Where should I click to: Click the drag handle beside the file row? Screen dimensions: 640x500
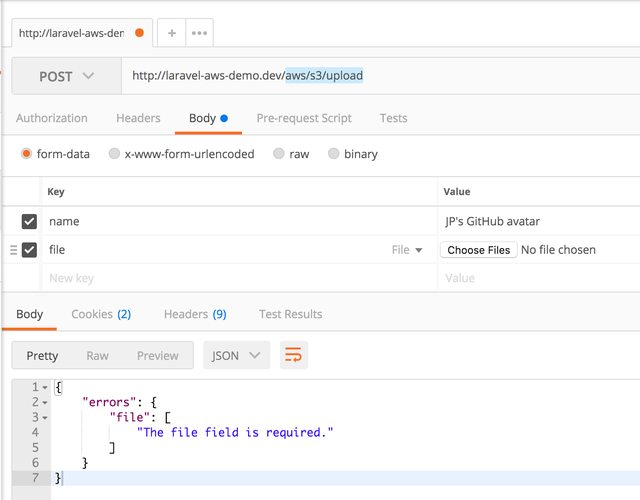click(x=13, y=250)
